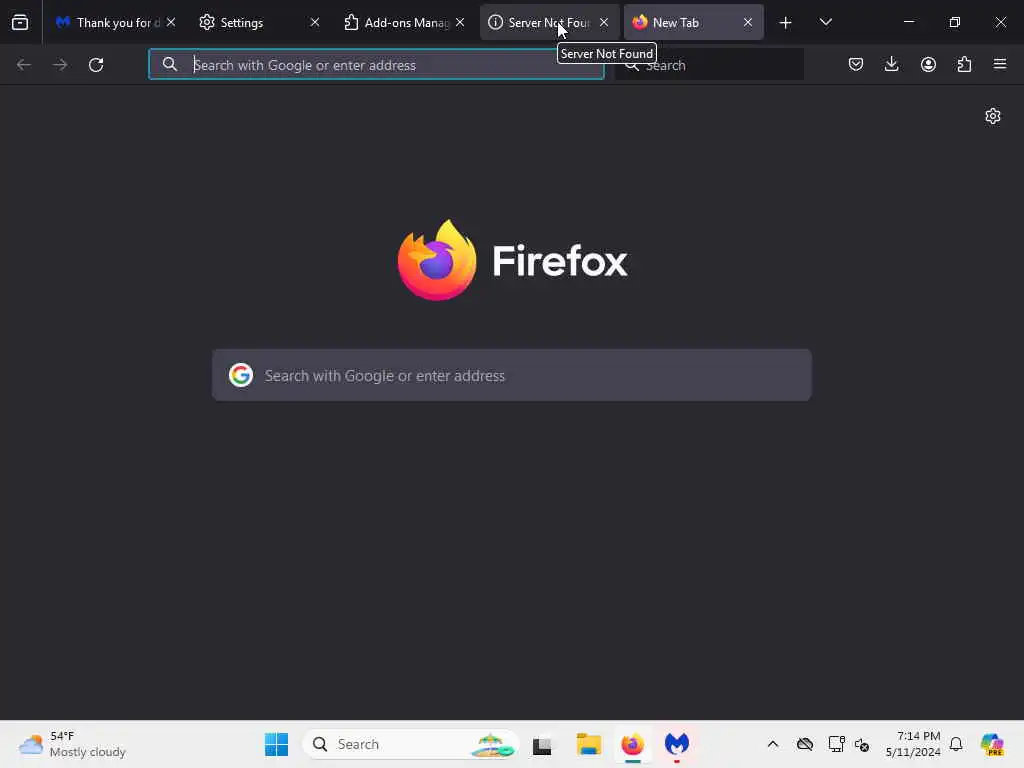
Task: Reload the current page
Action: tap(96, 65)
